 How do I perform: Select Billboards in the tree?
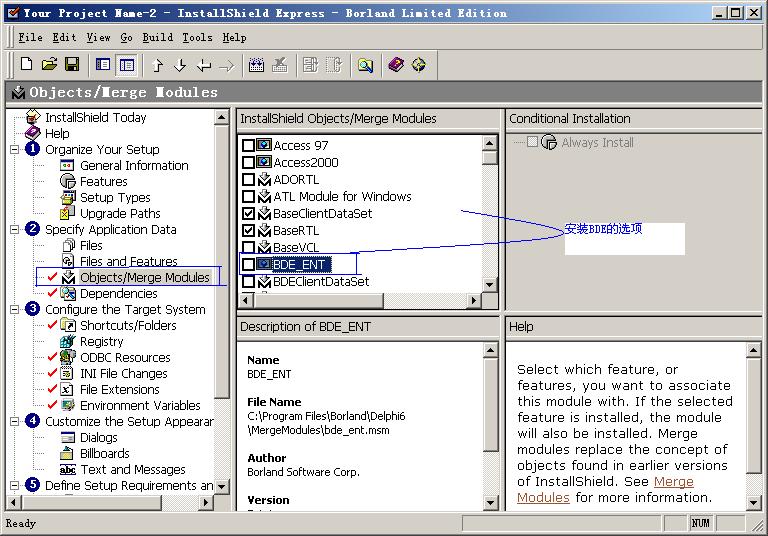(x=104, y=454)
